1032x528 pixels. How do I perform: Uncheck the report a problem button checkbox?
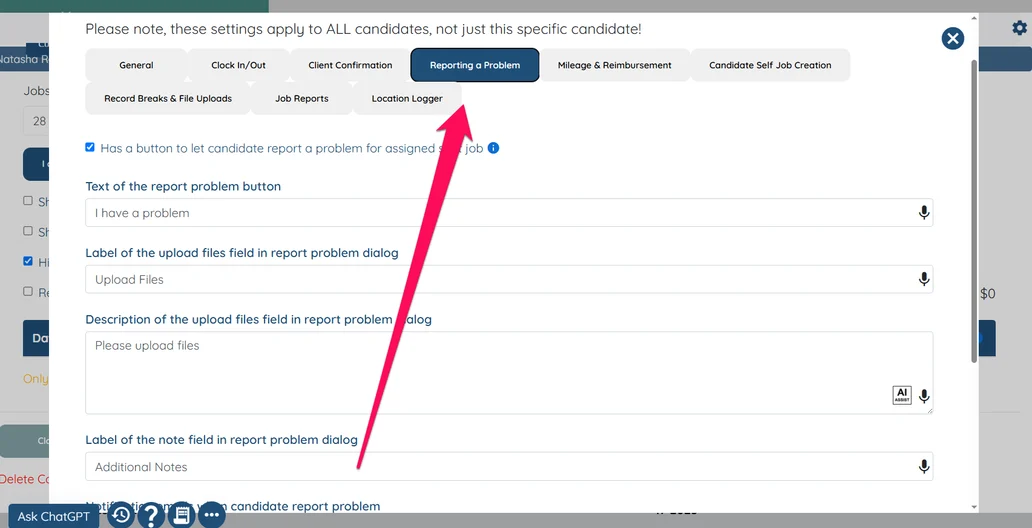tap(90, 147)
